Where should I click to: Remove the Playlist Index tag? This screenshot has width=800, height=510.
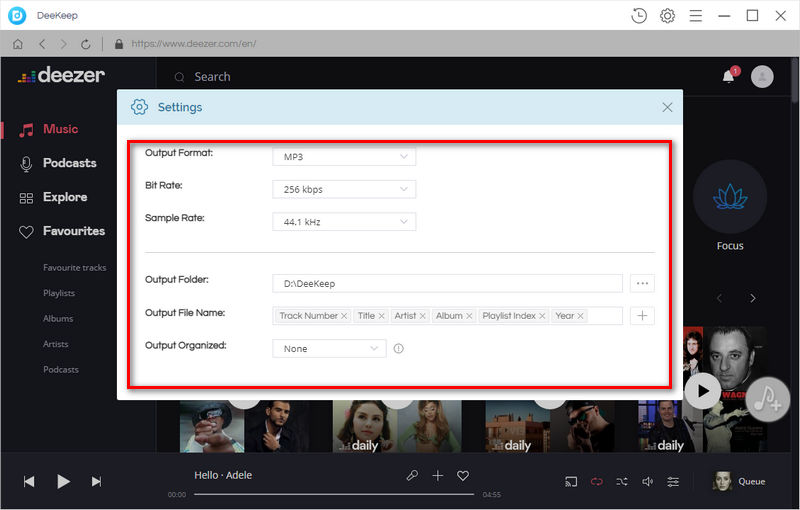coord(542,316)
